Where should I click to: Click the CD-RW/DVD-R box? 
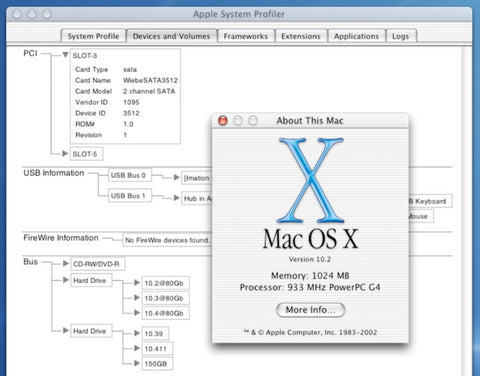(98, 264)
